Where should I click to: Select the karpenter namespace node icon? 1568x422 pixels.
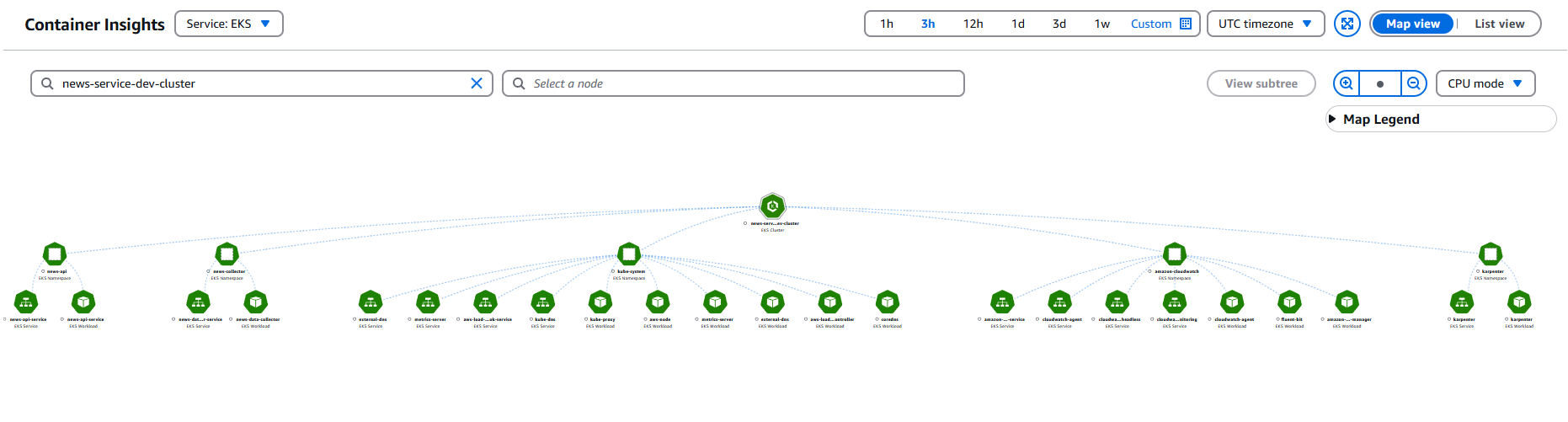[1491, 254]
